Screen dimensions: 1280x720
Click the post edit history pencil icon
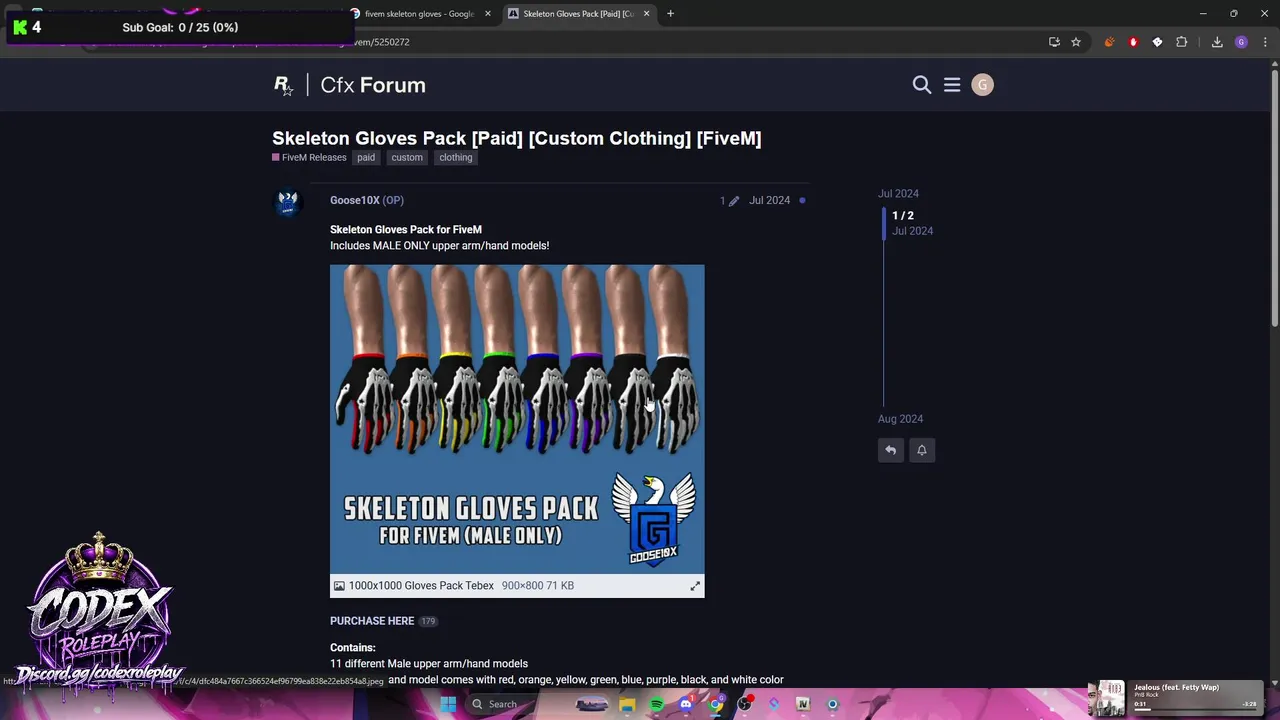click(x=734, y=201)
